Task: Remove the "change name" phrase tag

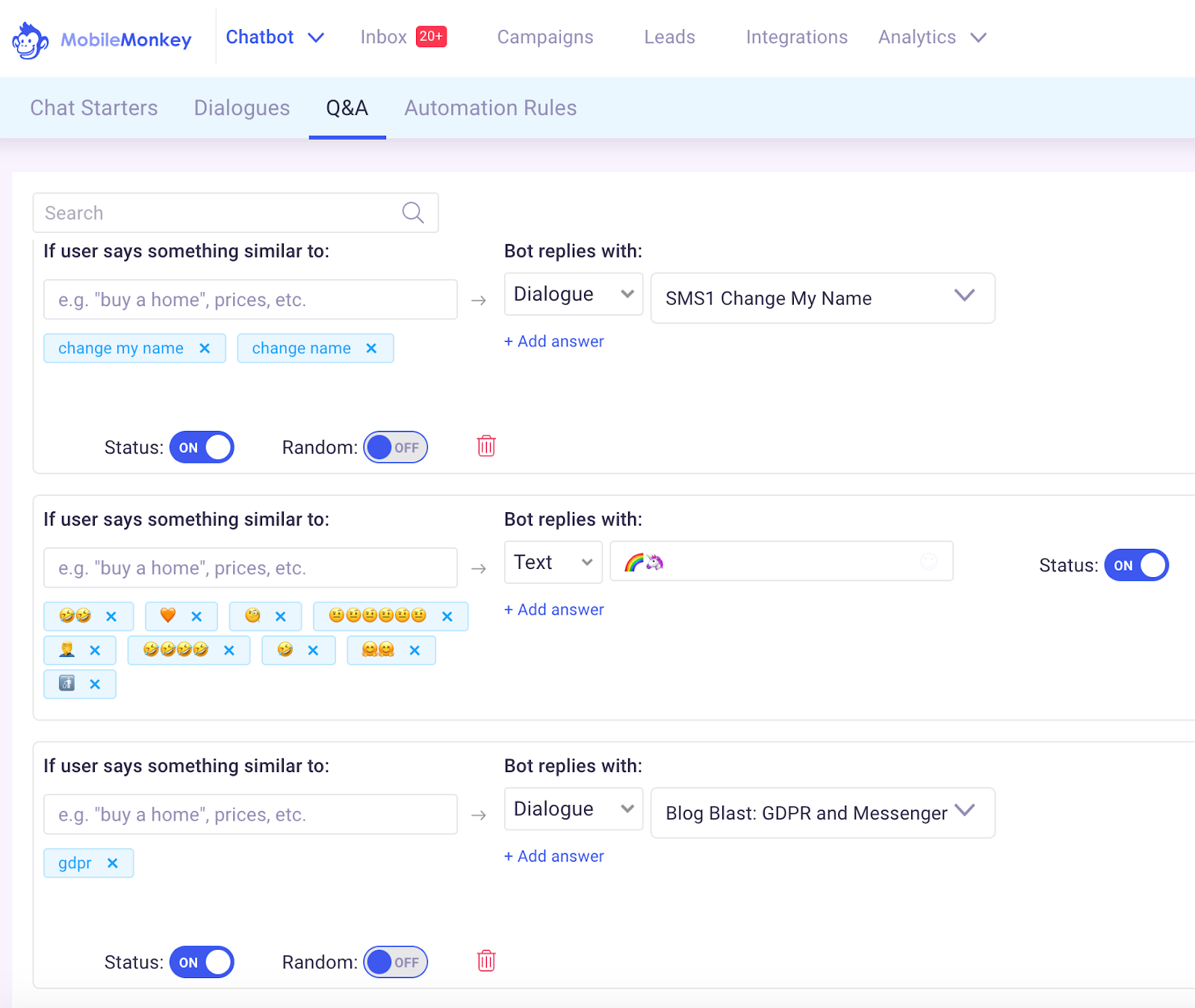Action: coord(371,349)
